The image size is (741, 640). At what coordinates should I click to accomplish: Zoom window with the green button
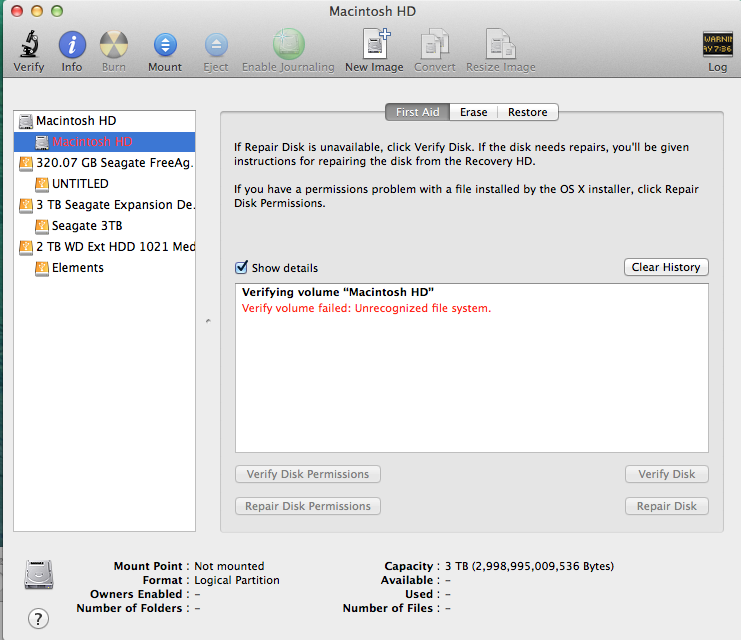coord(57,11)
